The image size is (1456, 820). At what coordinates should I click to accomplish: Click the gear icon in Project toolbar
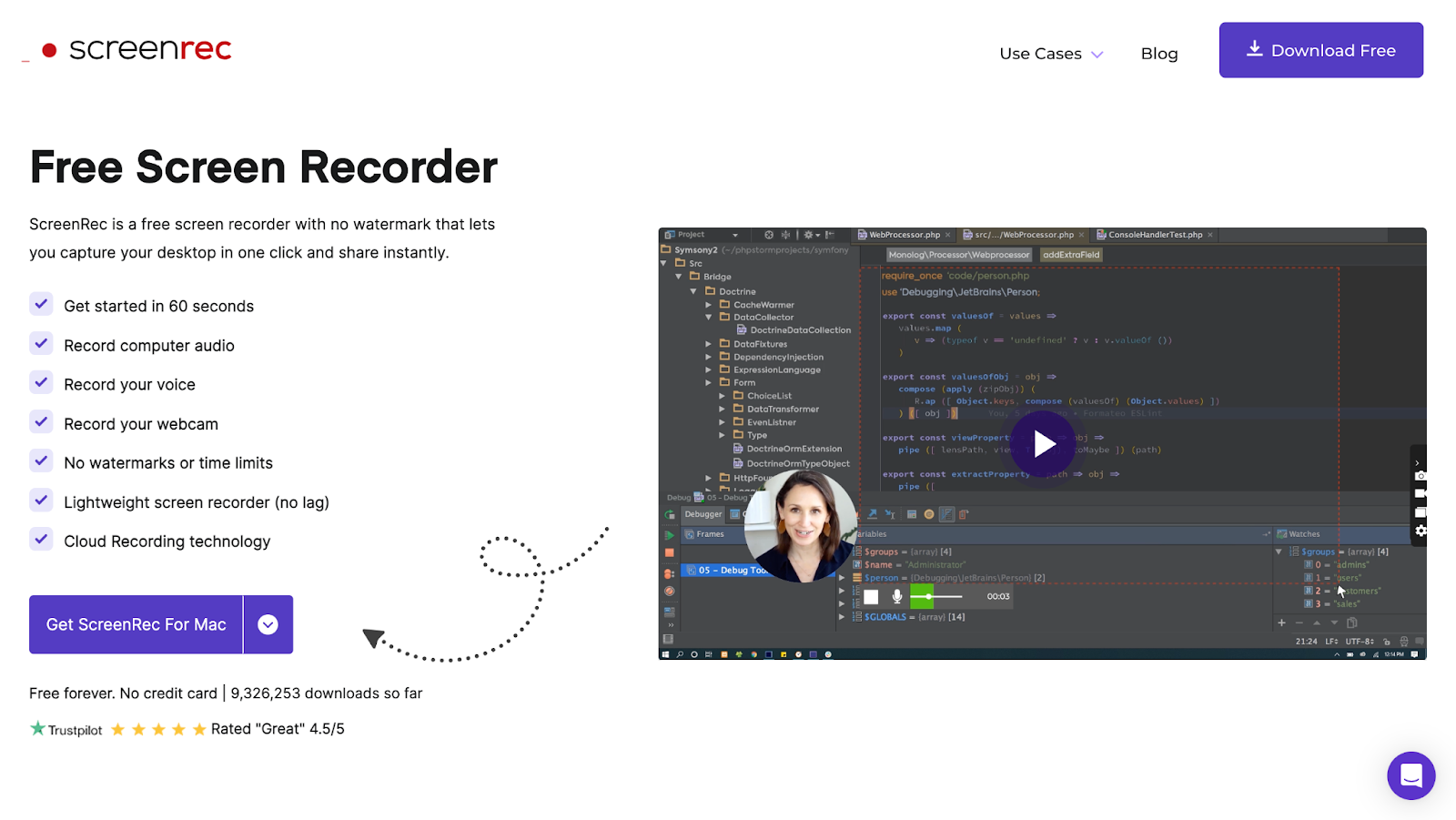click(x=808, y=235)
